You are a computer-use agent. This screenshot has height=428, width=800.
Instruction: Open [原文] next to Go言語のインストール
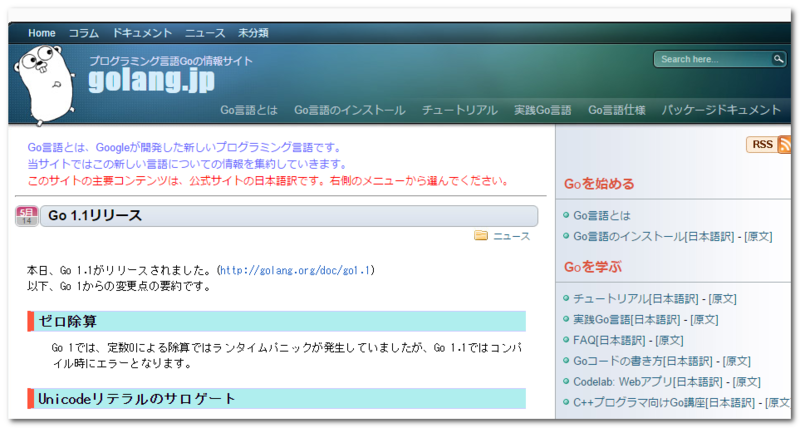point(758,237)
